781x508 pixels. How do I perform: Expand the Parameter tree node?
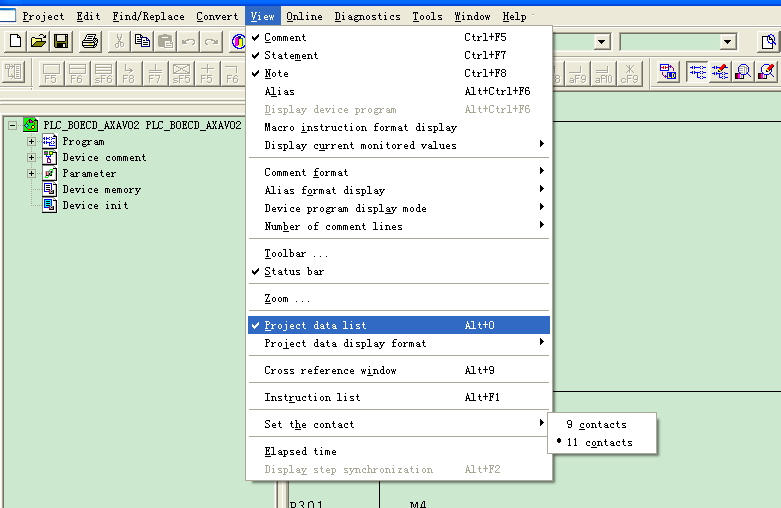(x=31, y=174)
